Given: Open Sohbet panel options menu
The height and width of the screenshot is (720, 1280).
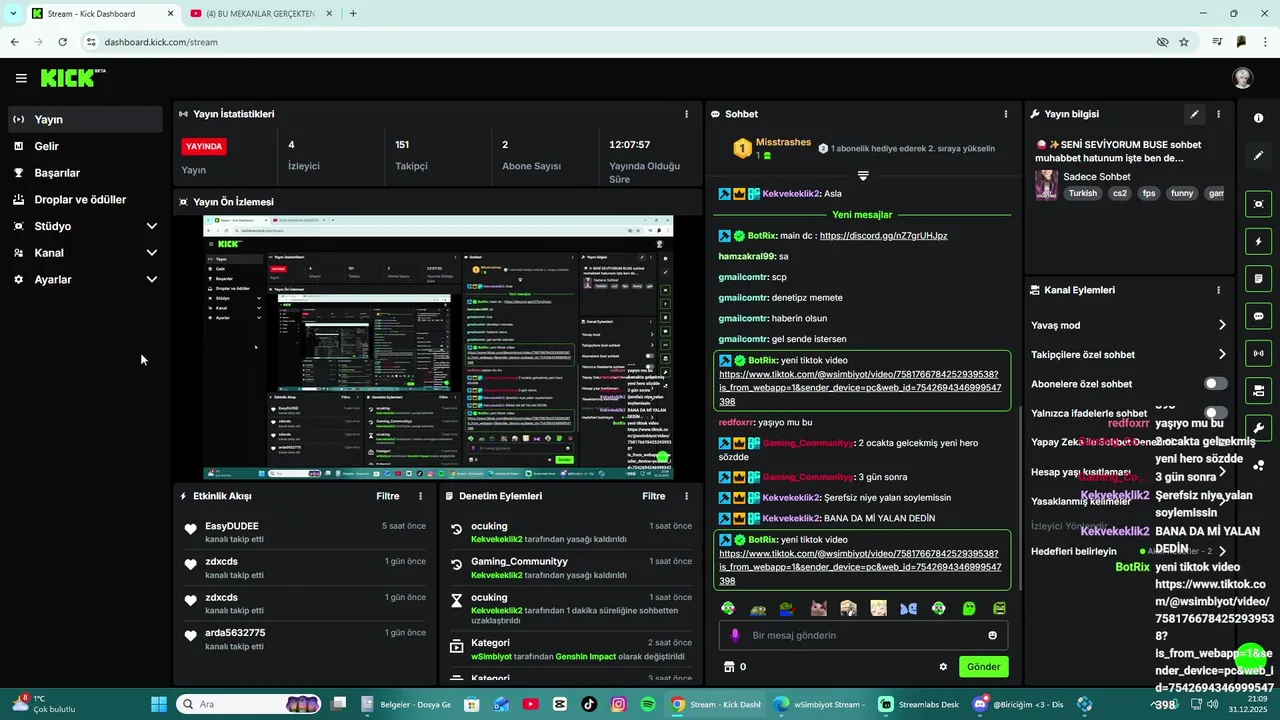Looking at the screenshot, I should coord(1007,114).
